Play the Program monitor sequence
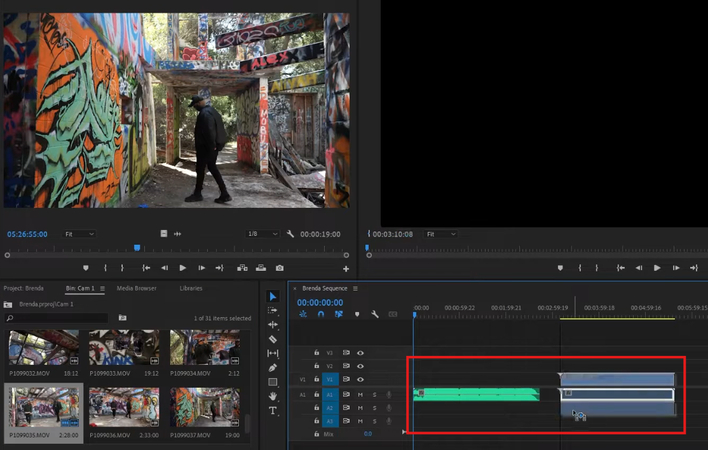708x450 pixels. (x=657, y=268)
